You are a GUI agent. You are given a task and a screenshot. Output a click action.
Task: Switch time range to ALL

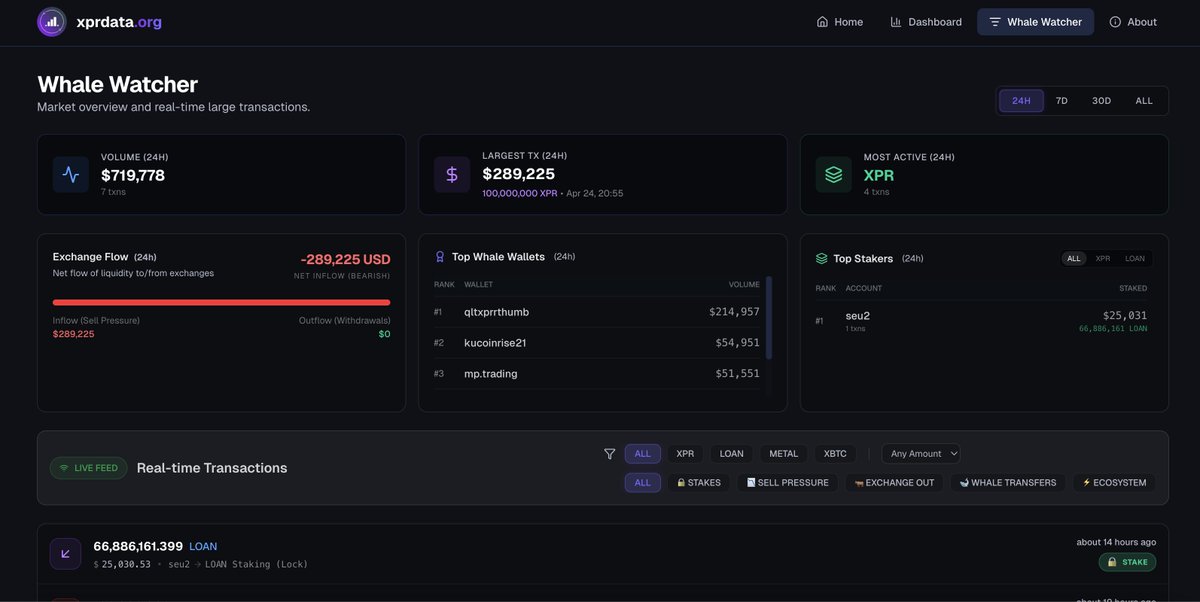pos(1144,101)
